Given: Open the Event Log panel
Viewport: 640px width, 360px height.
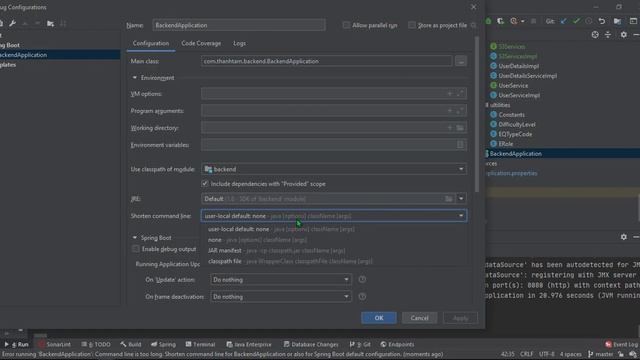Looking at the screenshot, I should [x=622, y=344].
